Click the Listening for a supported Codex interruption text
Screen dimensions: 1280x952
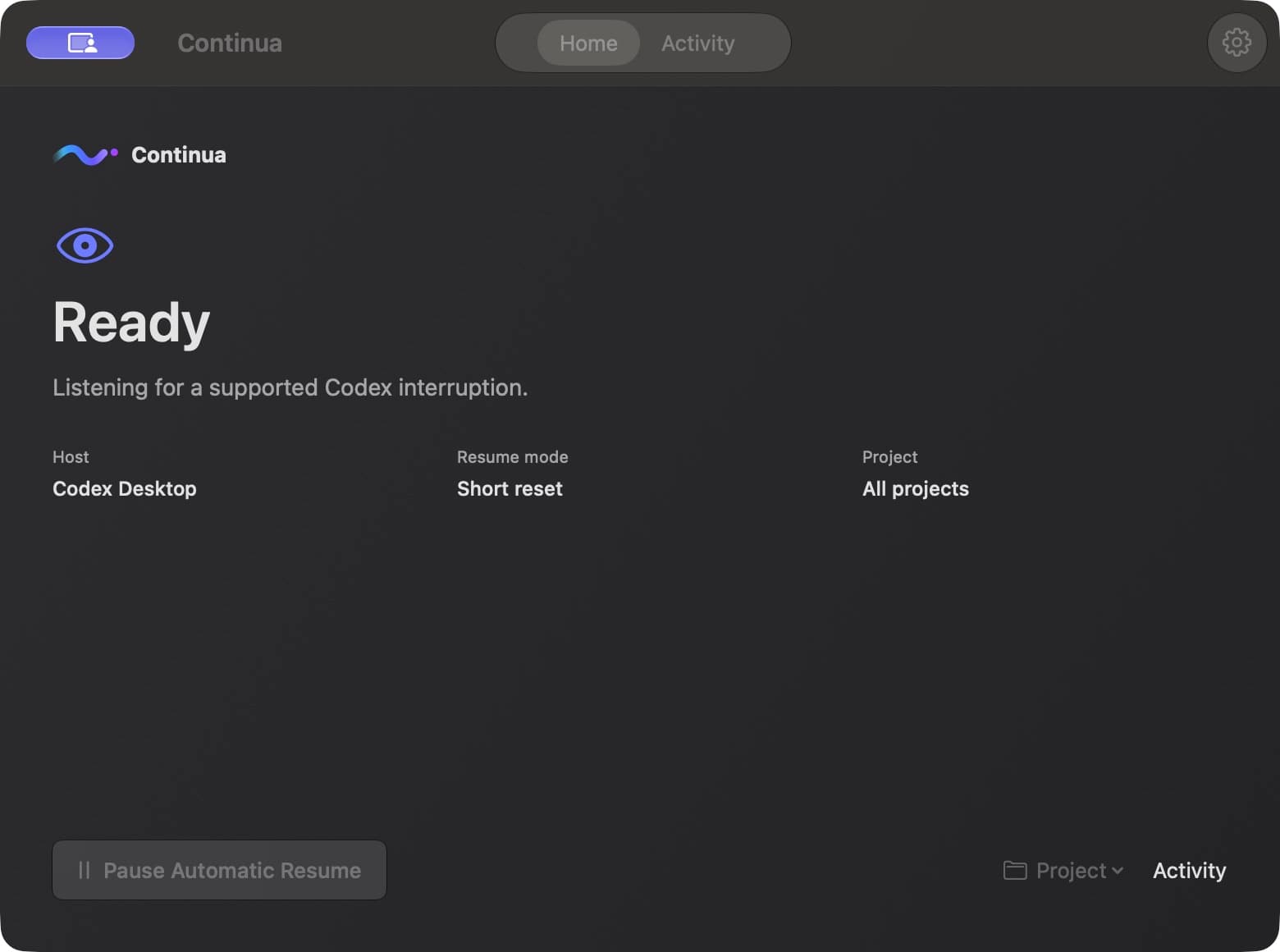click(x=290, y=387)
